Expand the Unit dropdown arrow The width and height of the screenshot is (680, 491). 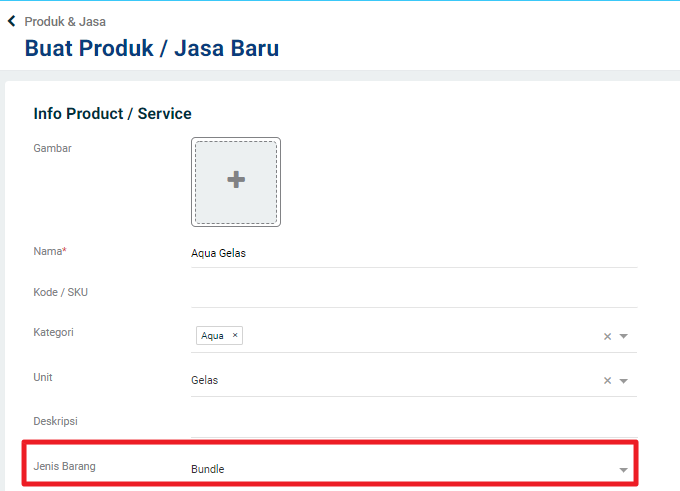click(x=624, y=381)
